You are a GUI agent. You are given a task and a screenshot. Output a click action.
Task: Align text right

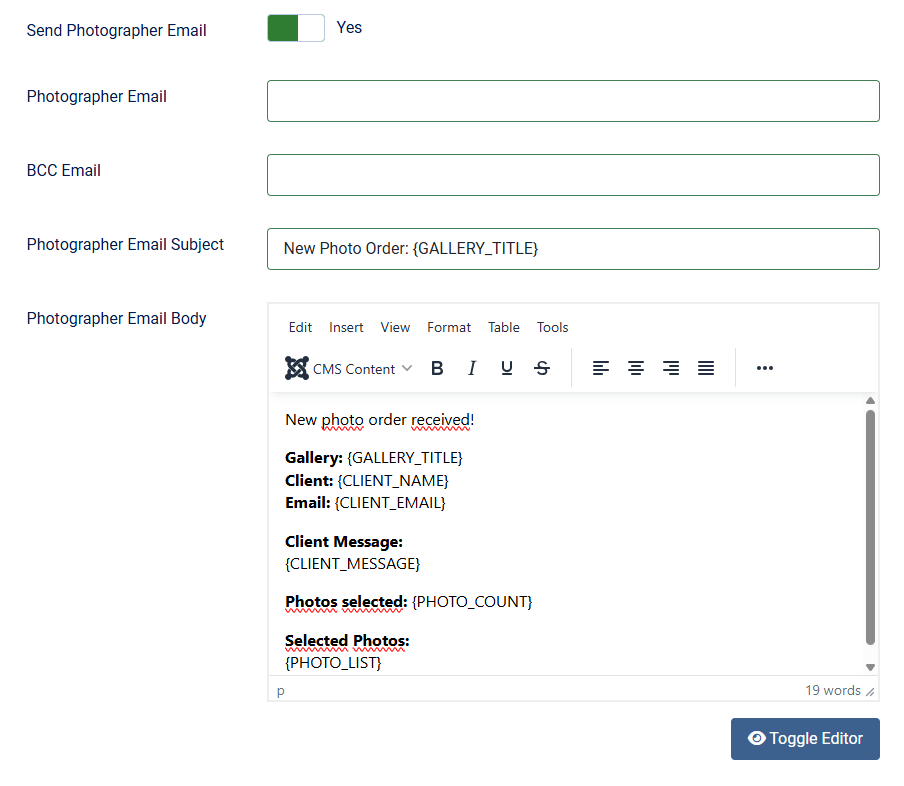pyautogui.click(x=671, y=368)
